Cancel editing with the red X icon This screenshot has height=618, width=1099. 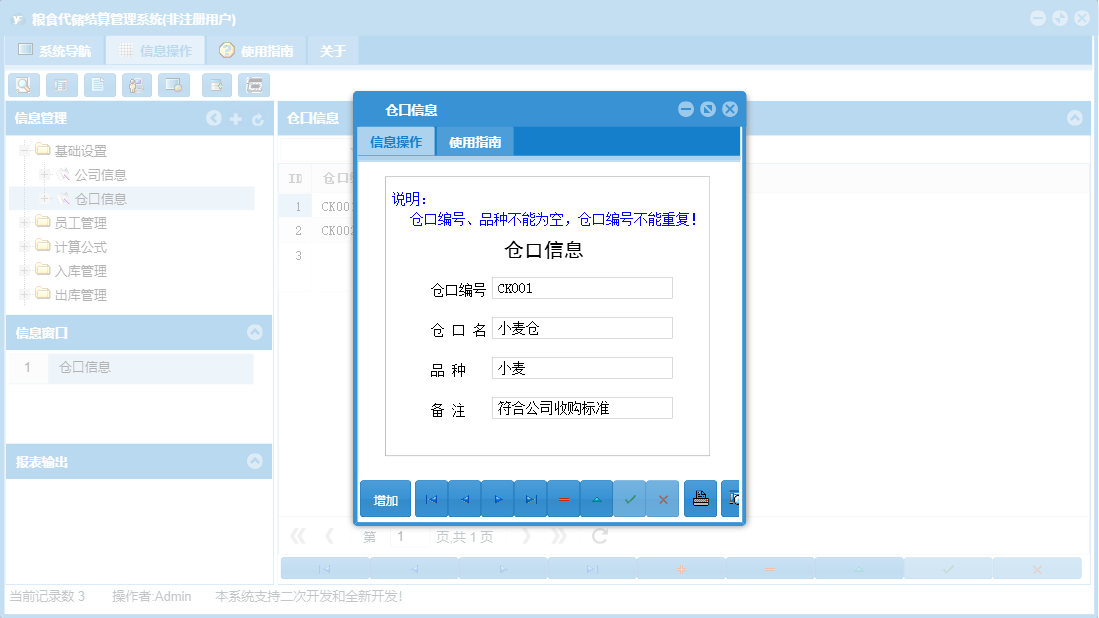coord(663,497)
